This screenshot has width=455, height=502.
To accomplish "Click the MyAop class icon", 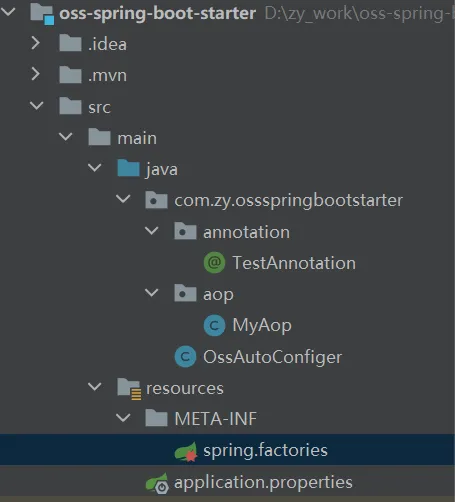I will pos(214,325).
